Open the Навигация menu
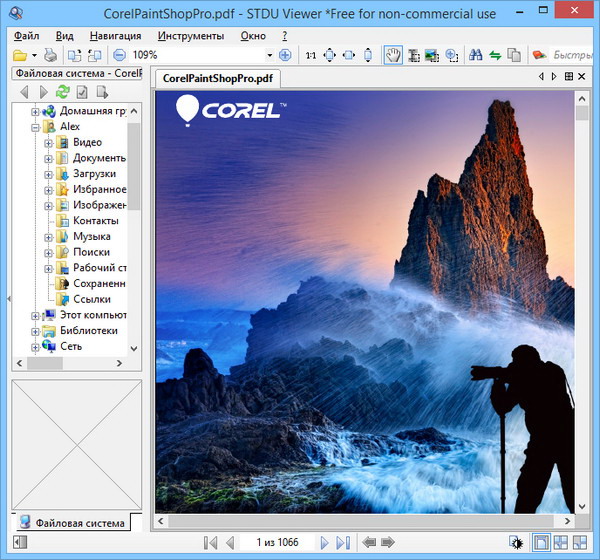This screenshot has height=560, width=600. (x=115, y=35)
